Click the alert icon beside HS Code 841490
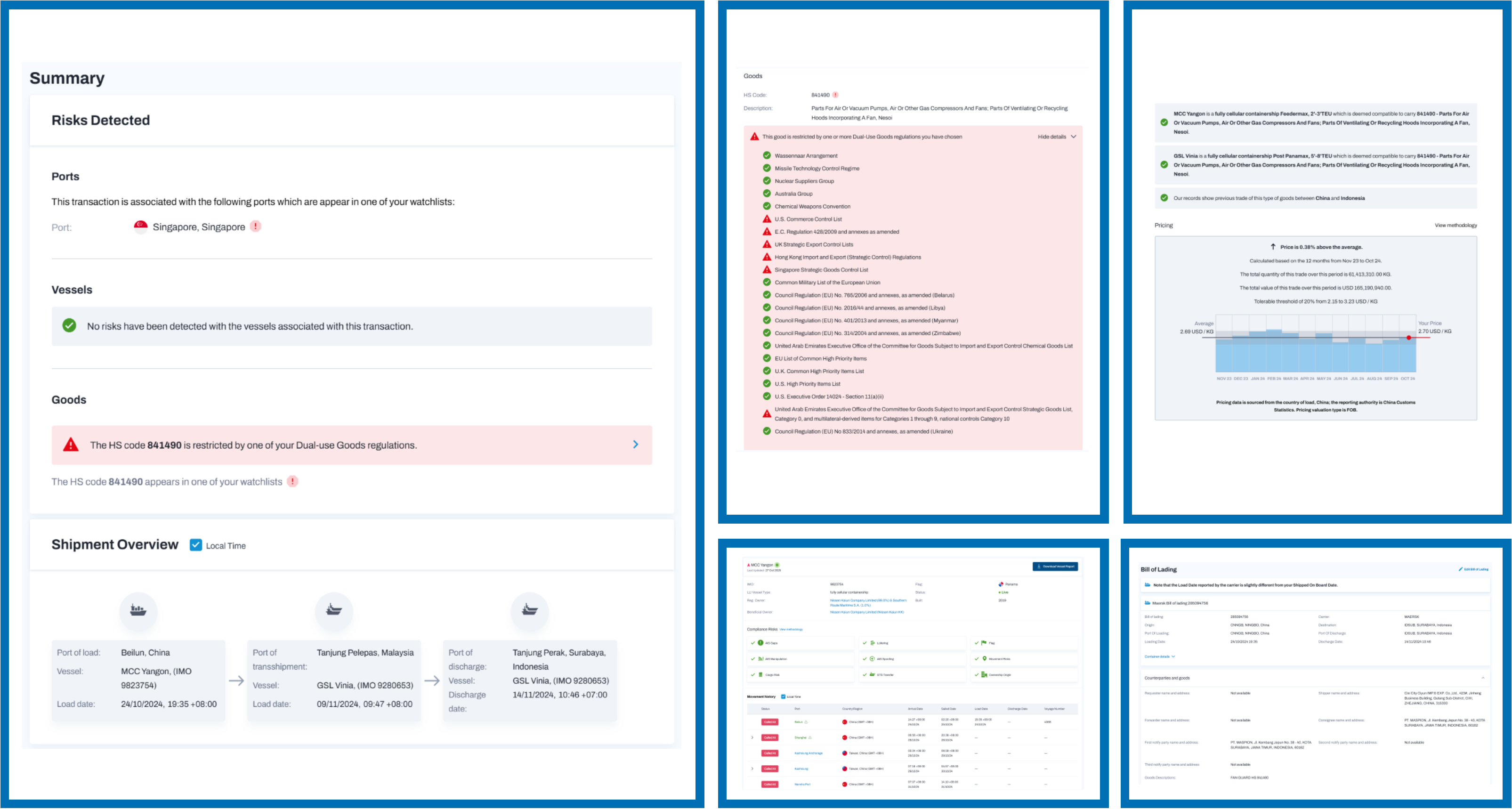1512x809 pixels. (835, 95)
